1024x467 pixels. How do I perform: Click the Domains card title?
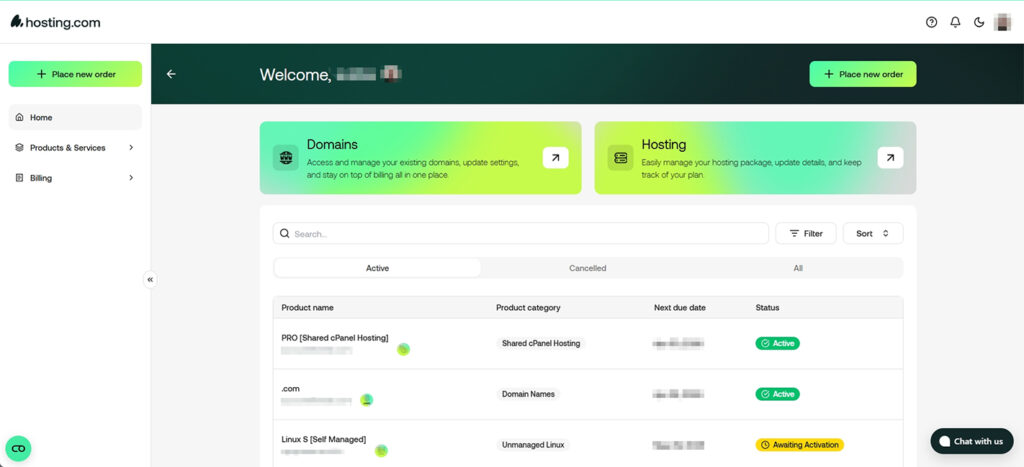tap(332, 144)
